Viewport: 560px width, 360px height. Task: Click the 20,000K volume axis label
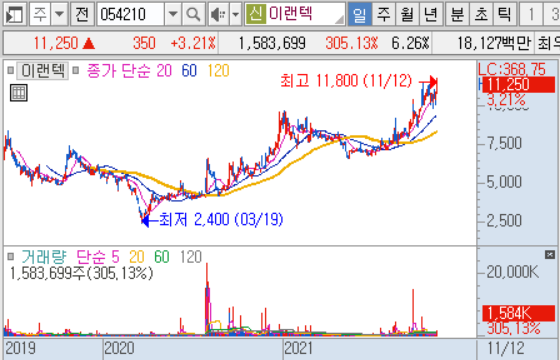pos(512,272)
